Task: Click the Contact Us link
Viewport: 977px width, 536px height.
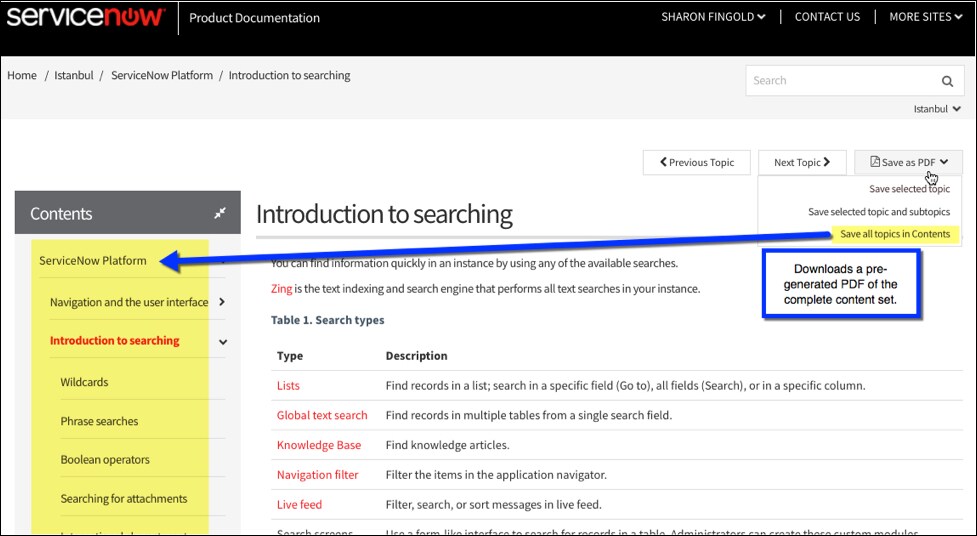Action: pos(827,17)
